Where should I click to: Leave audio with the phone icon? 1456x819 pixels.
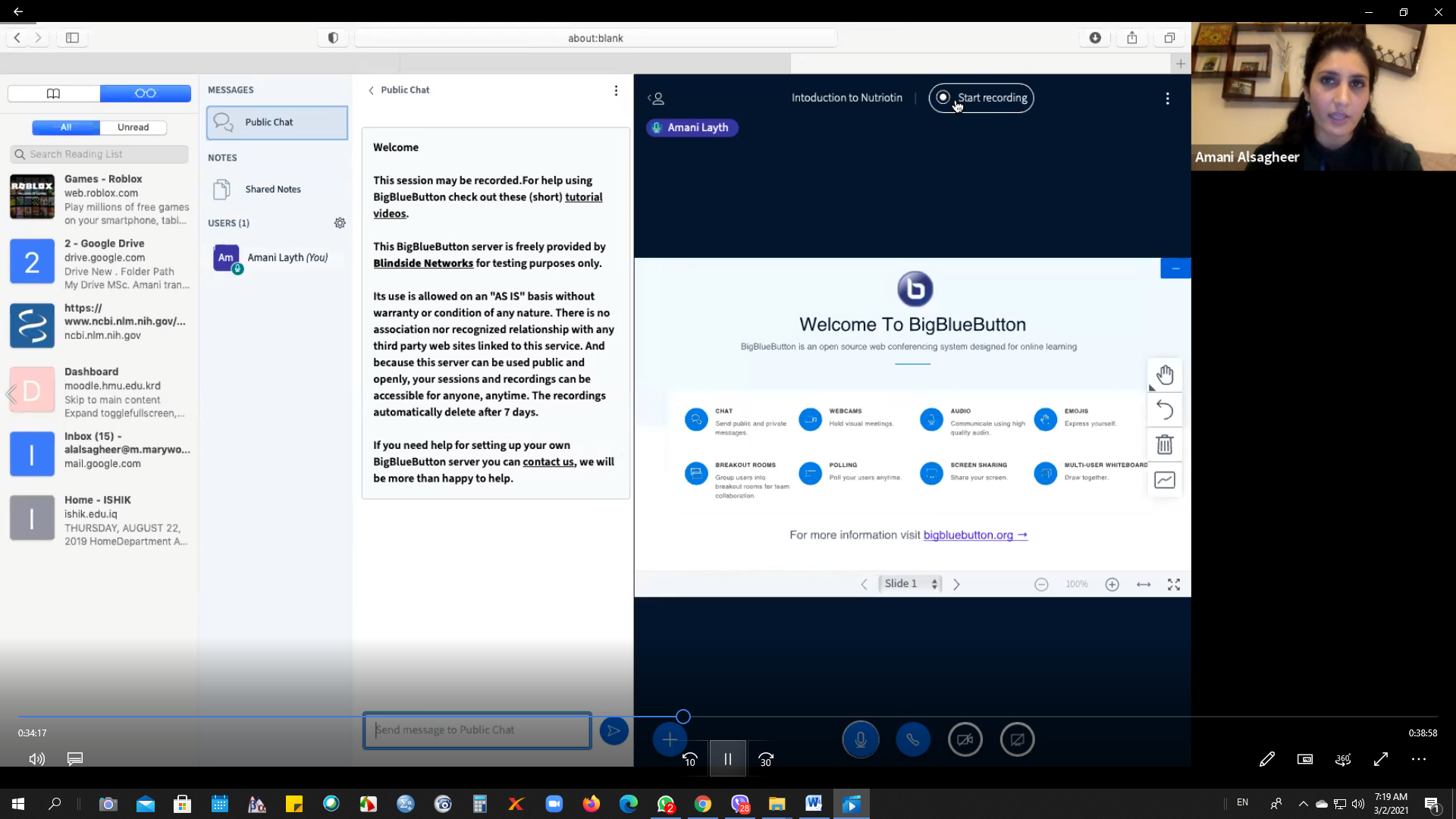coord(913,739)
